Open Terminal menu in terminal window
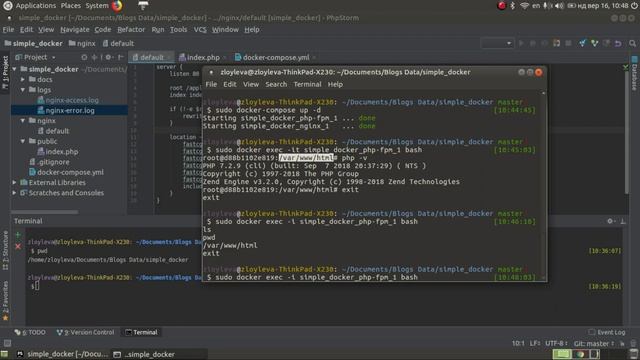Image resolution: width=640 pixels, height=360 pixels. 307,84
